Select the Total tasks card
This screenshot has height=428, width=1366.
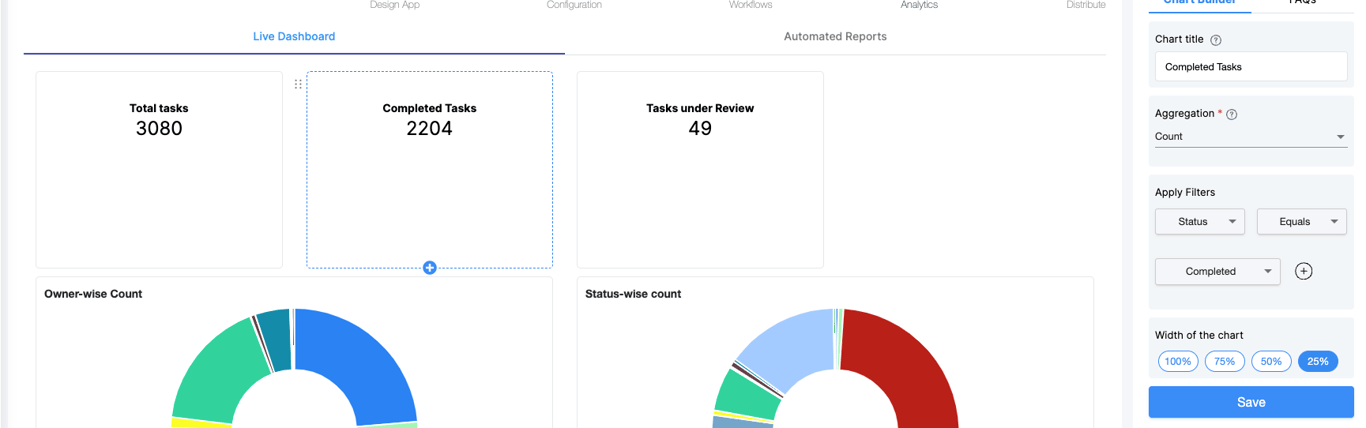159,169
